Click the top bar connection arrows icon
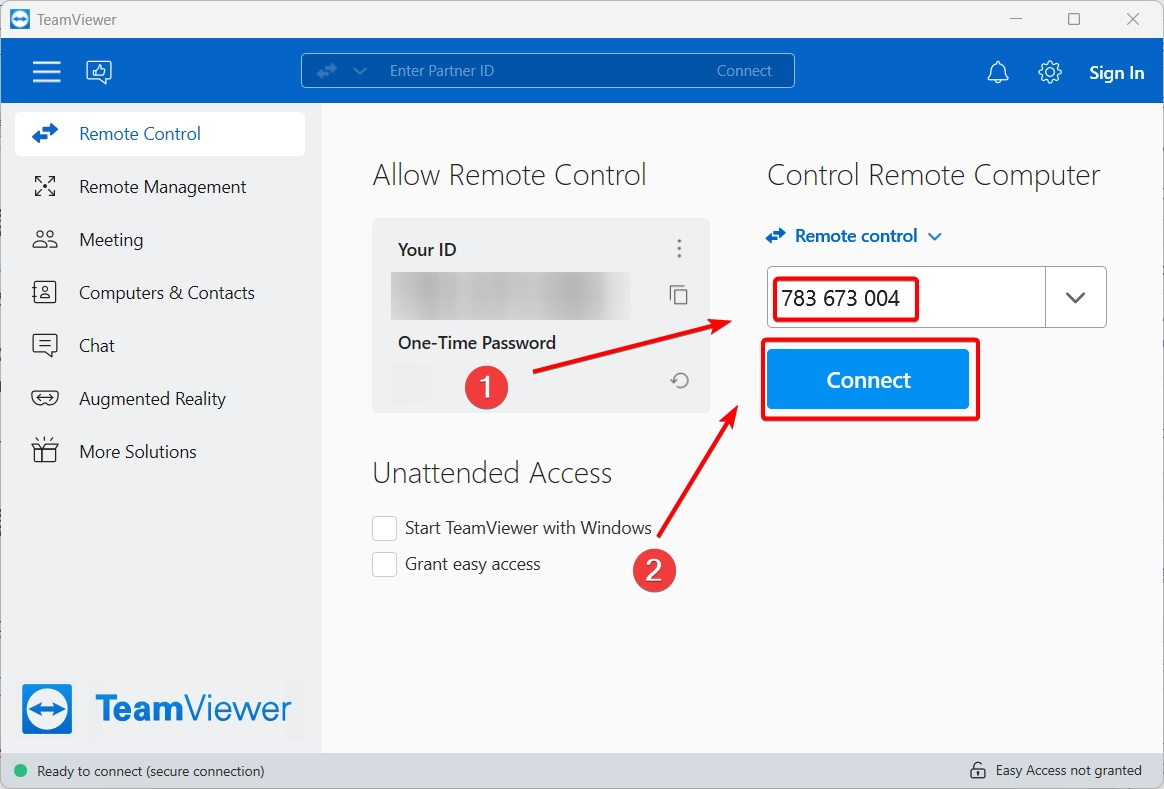The width and height of the screenshot is (1164, 789). pos(327,71)
